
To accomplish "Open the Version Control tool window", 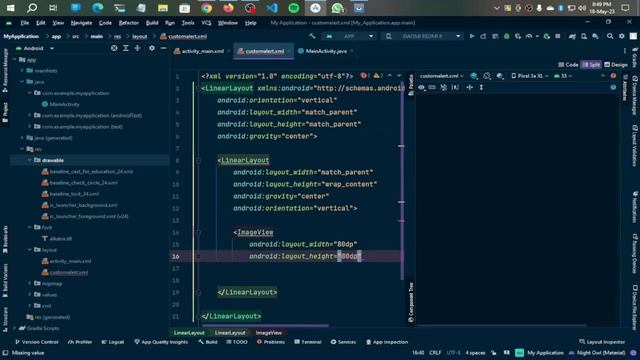I will pyautogui.click(x=36, y=342).
